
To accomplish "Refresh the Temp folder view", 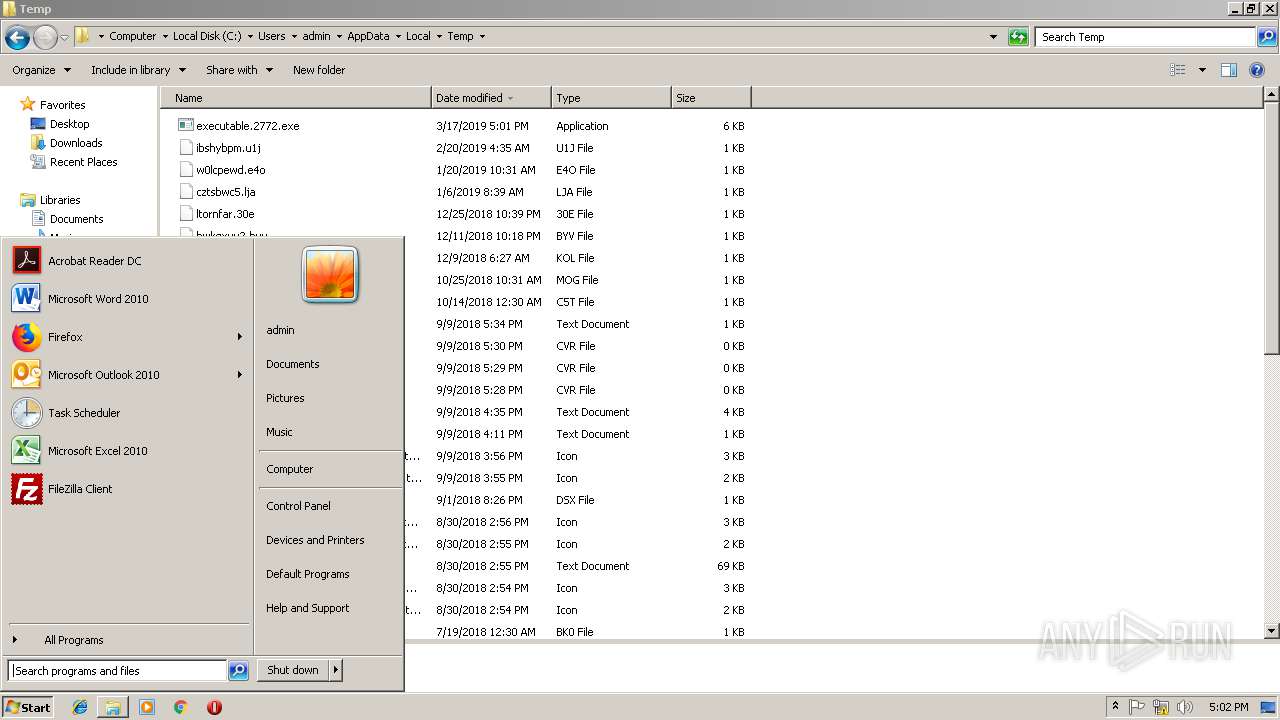I will click(x=1018, y=37).
